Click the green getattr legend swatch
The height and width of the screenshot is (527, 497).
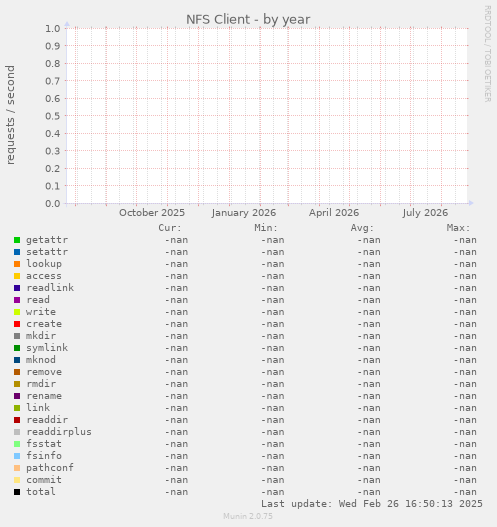tap(17, 240)
